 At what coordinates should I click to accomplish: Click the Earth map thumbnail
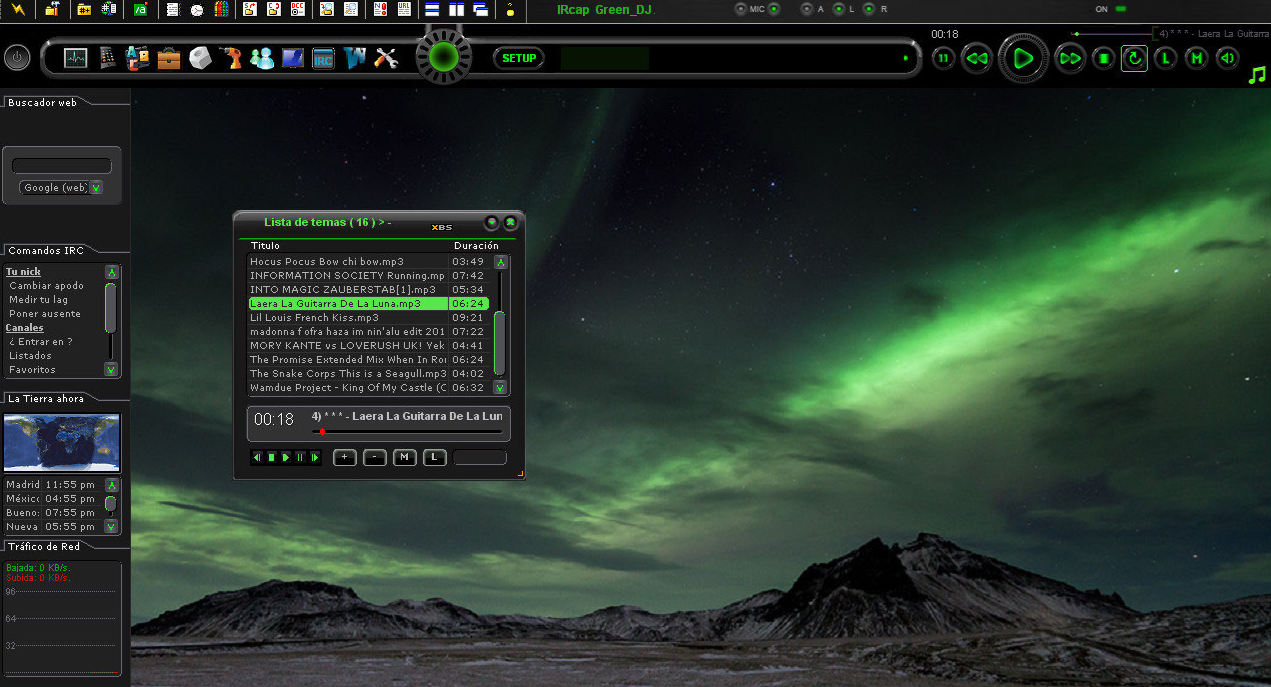(x=62, y=443)
